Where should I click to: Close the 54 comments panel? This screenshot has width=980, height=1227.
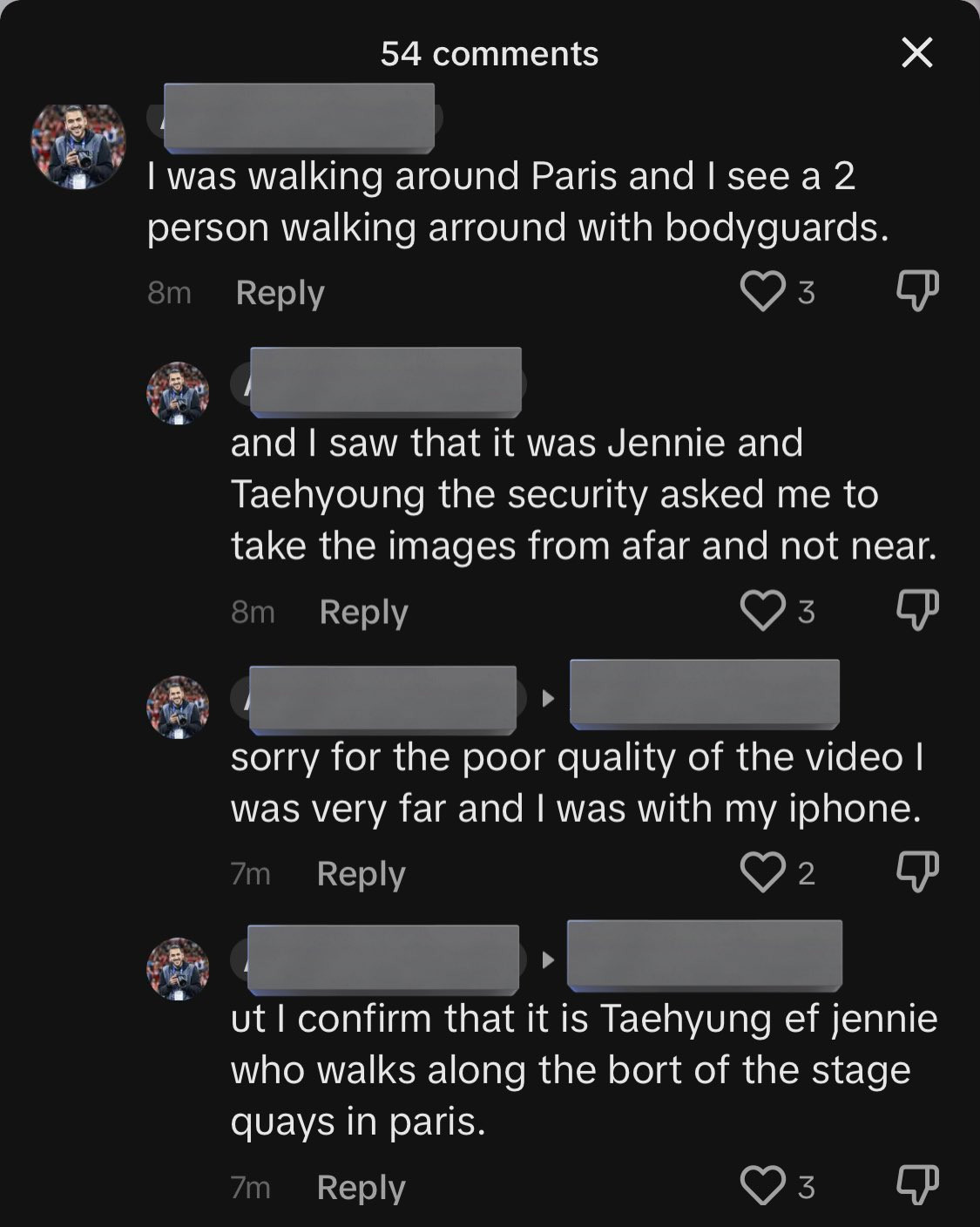click(x=916, y=53)
